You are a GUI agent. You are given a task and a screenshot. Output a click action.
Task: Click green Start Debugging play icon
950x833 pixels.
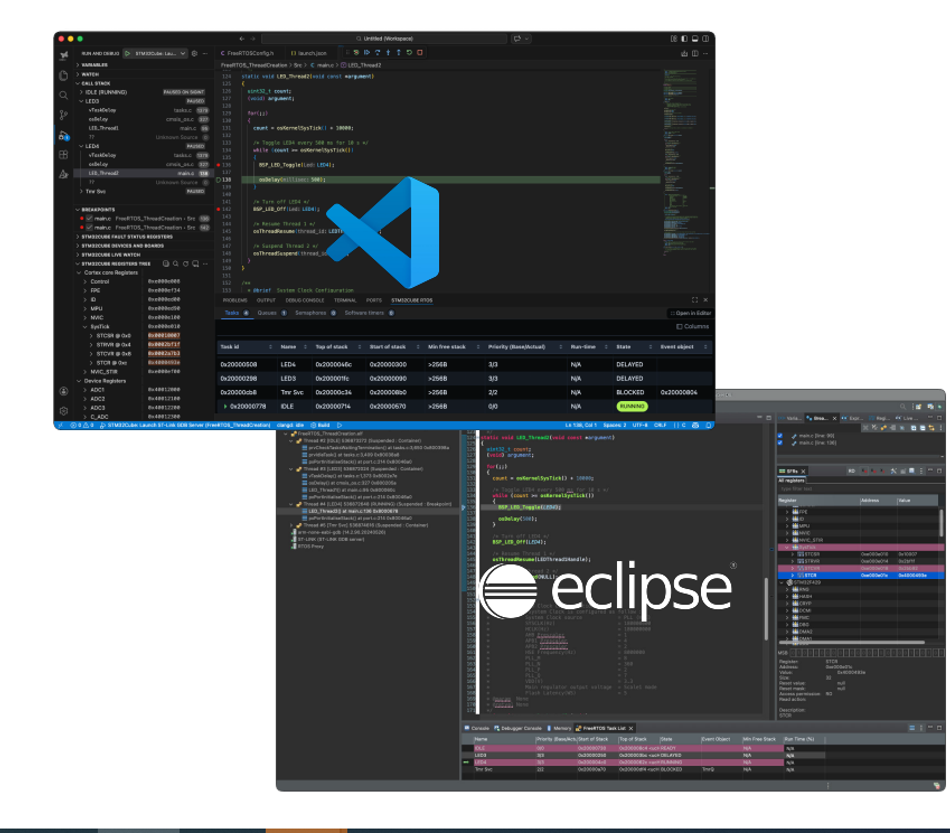click(127, 53)
